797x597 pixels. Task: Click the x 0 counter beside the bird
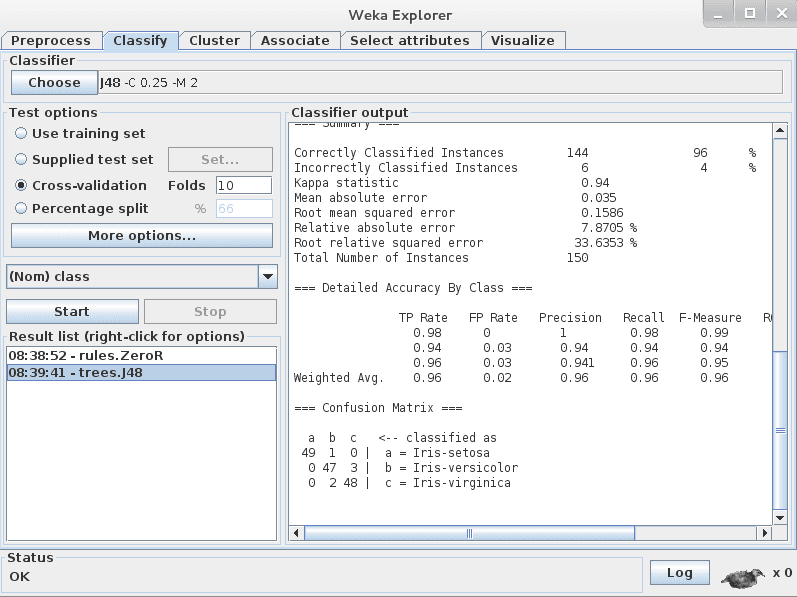pyautogui.click(x=782, y=573)
